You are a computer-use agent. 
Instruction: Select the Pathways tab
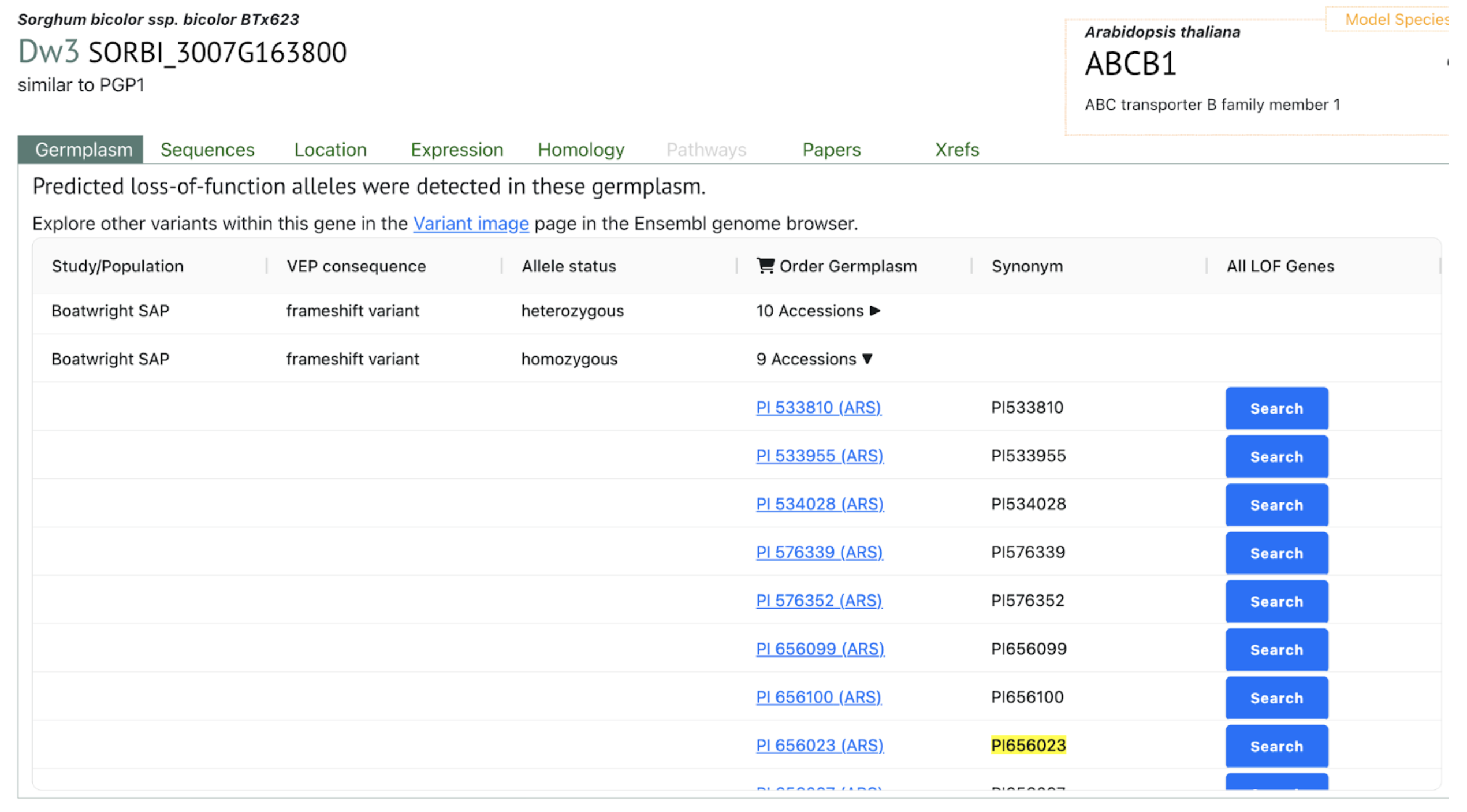pyautogui.click(x=706, y=150)
